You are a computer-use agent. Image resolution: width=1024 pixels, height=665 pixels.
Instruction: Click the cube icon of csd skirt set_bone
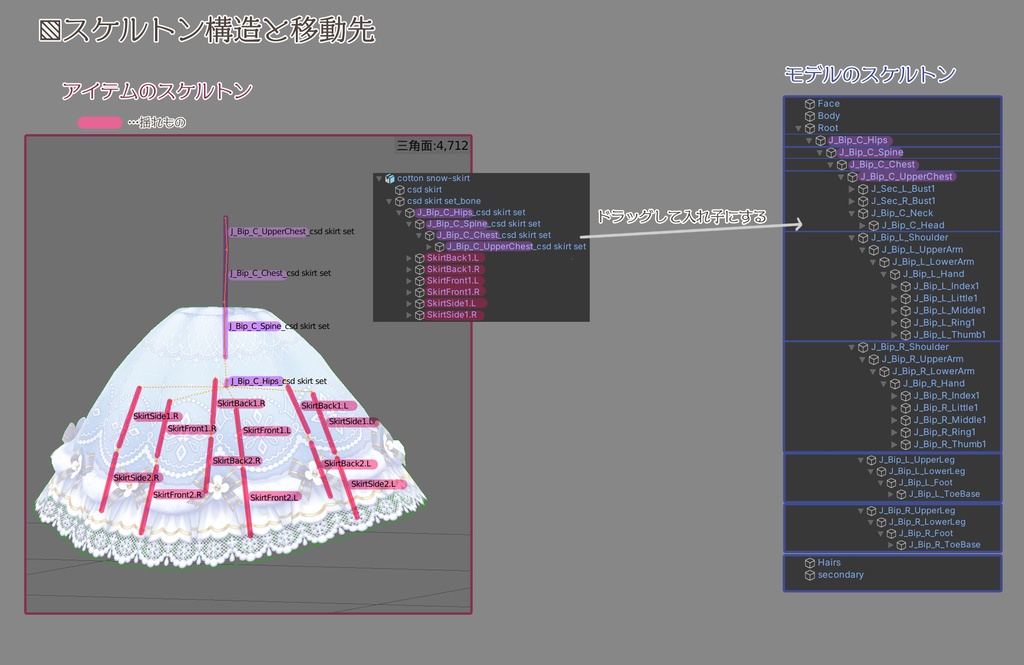point(400,201)
